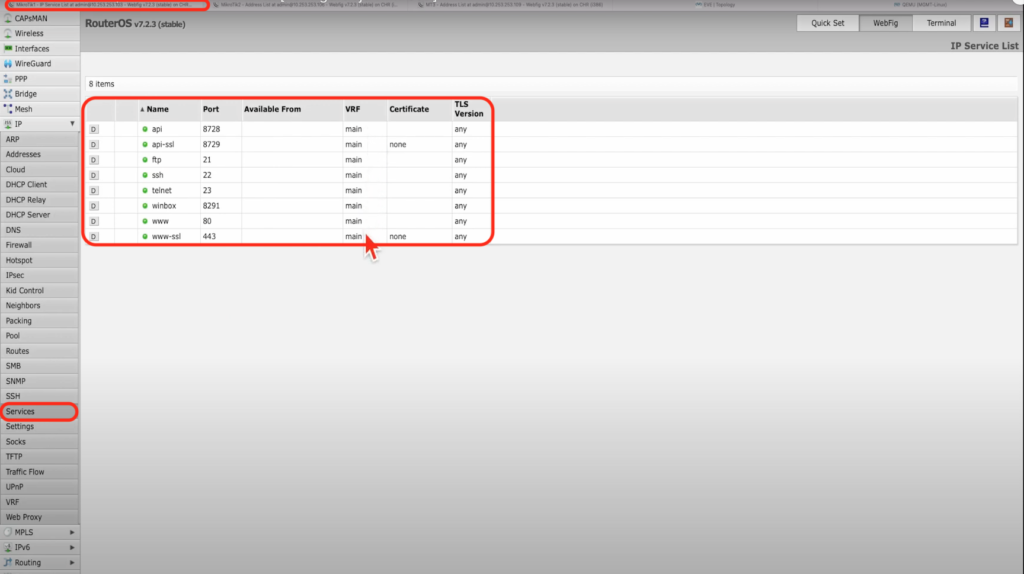Viewport: 1024px width, 574px height.
Task: Click the Bridge menu icon
Action: (8, 94)
